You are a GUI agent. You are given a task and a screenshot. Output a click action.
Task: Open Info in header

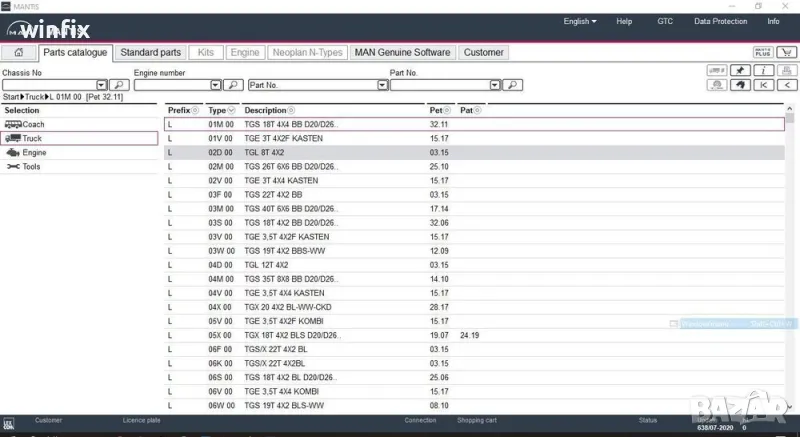tap(773, 21)
